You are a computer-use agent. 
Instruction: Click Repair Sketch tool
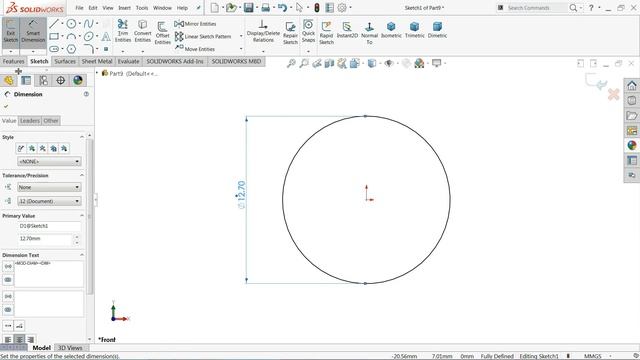point(290,33)
